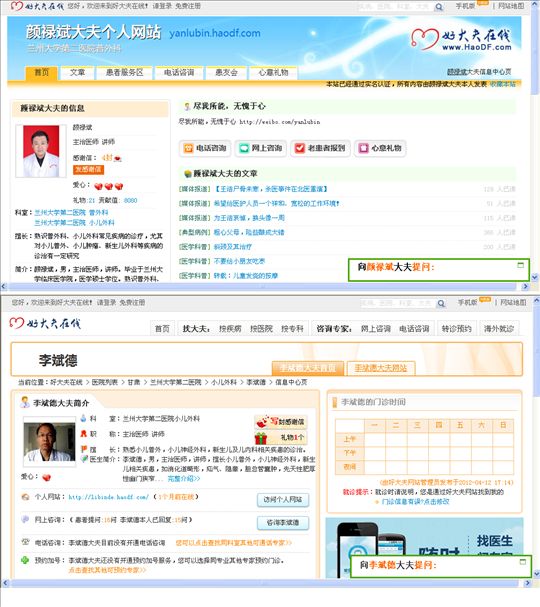The width and height of the screenshot is (540, 607).
Task: Click the 写封感谢信 hearts icon button
Action: click(x=281, y=421)
